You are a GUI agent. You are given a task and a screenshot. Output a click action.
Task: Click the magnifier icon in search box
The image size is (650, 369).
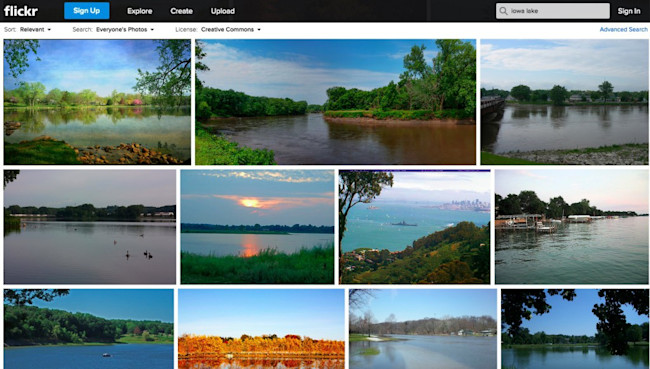503,11
